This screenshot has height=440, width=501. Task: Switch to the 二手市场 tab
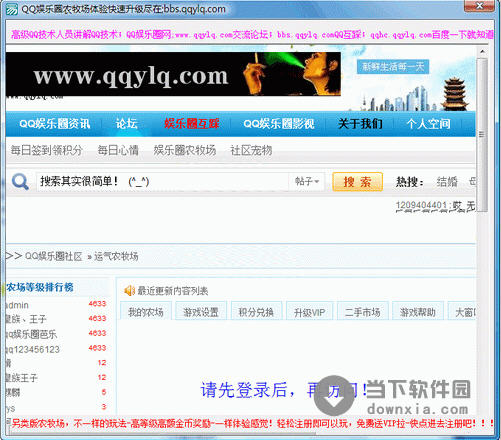363,312
